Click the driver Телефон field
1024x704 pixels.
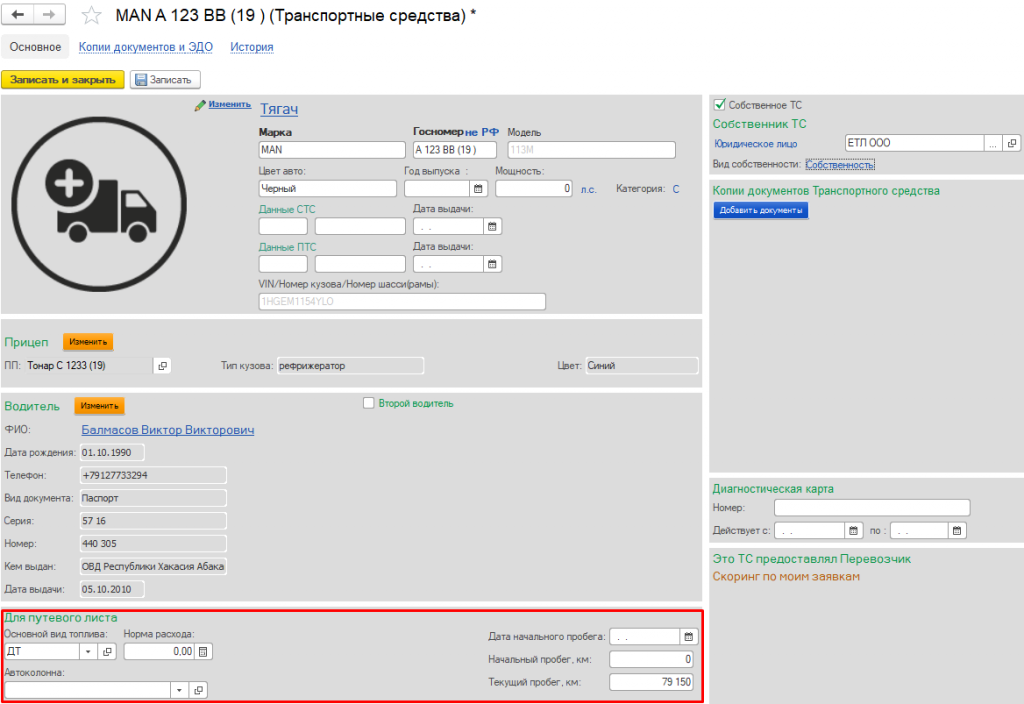pyautogui.click(x=153, y=475)
